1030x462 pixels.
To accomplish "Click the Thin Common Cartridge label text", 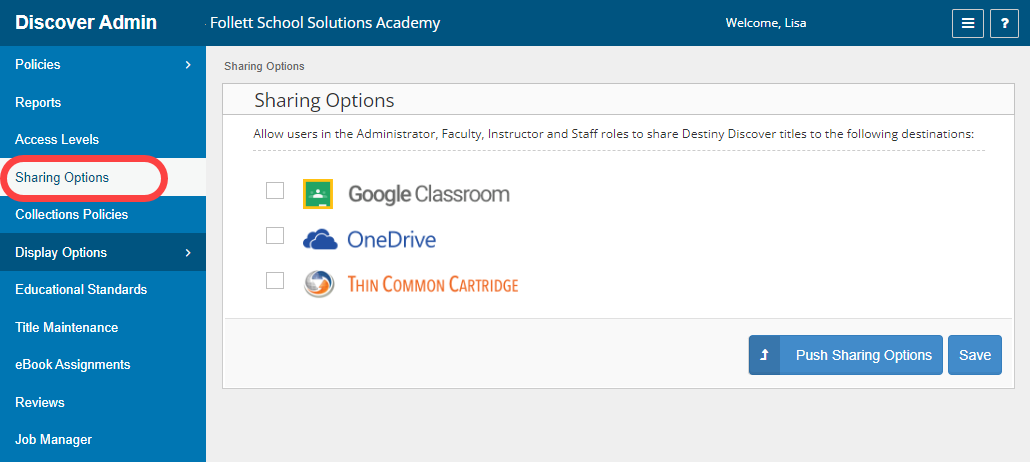I will coord(432,285).
